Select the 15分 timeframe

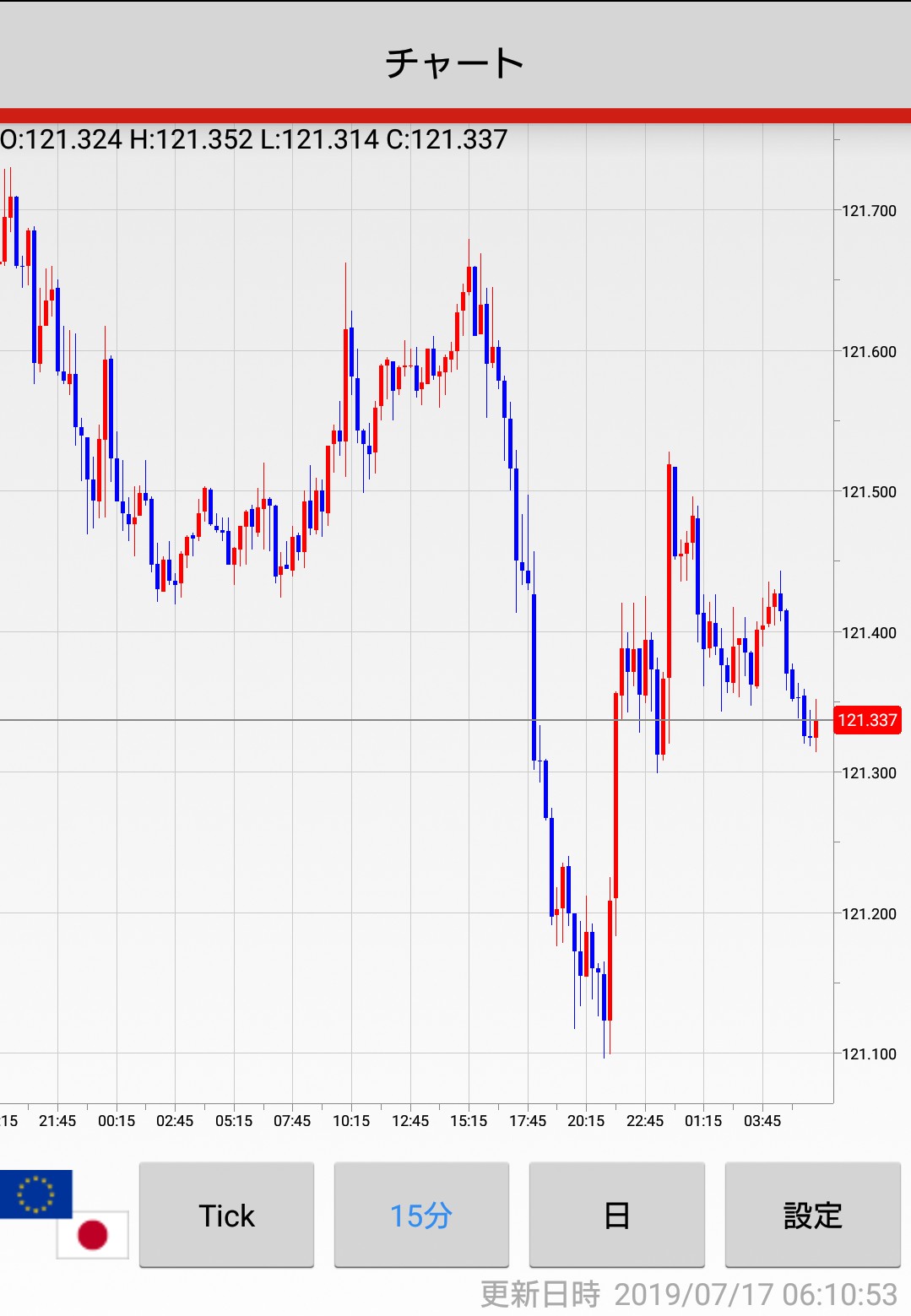(421, 1216)
